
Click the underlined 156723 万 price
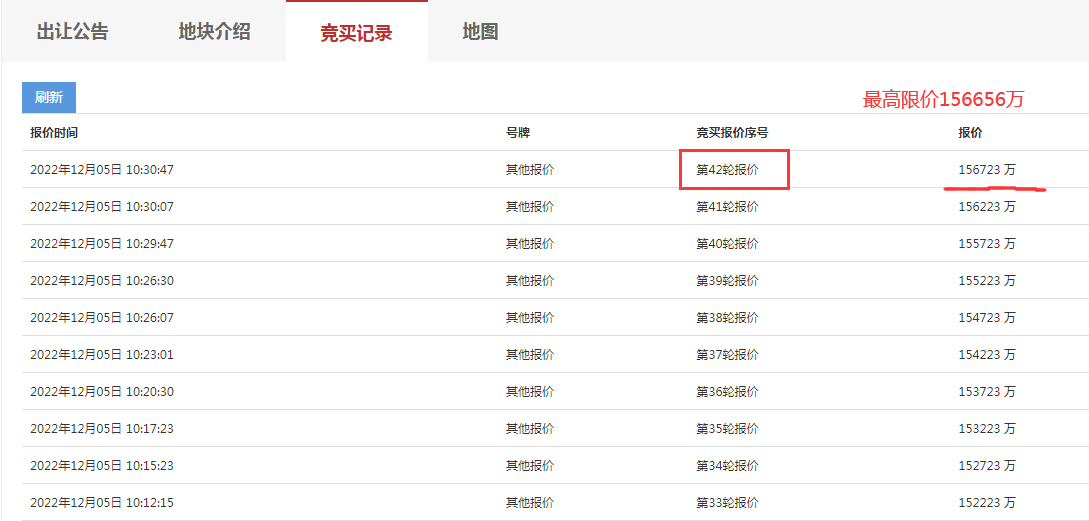[x=987, y=169]
